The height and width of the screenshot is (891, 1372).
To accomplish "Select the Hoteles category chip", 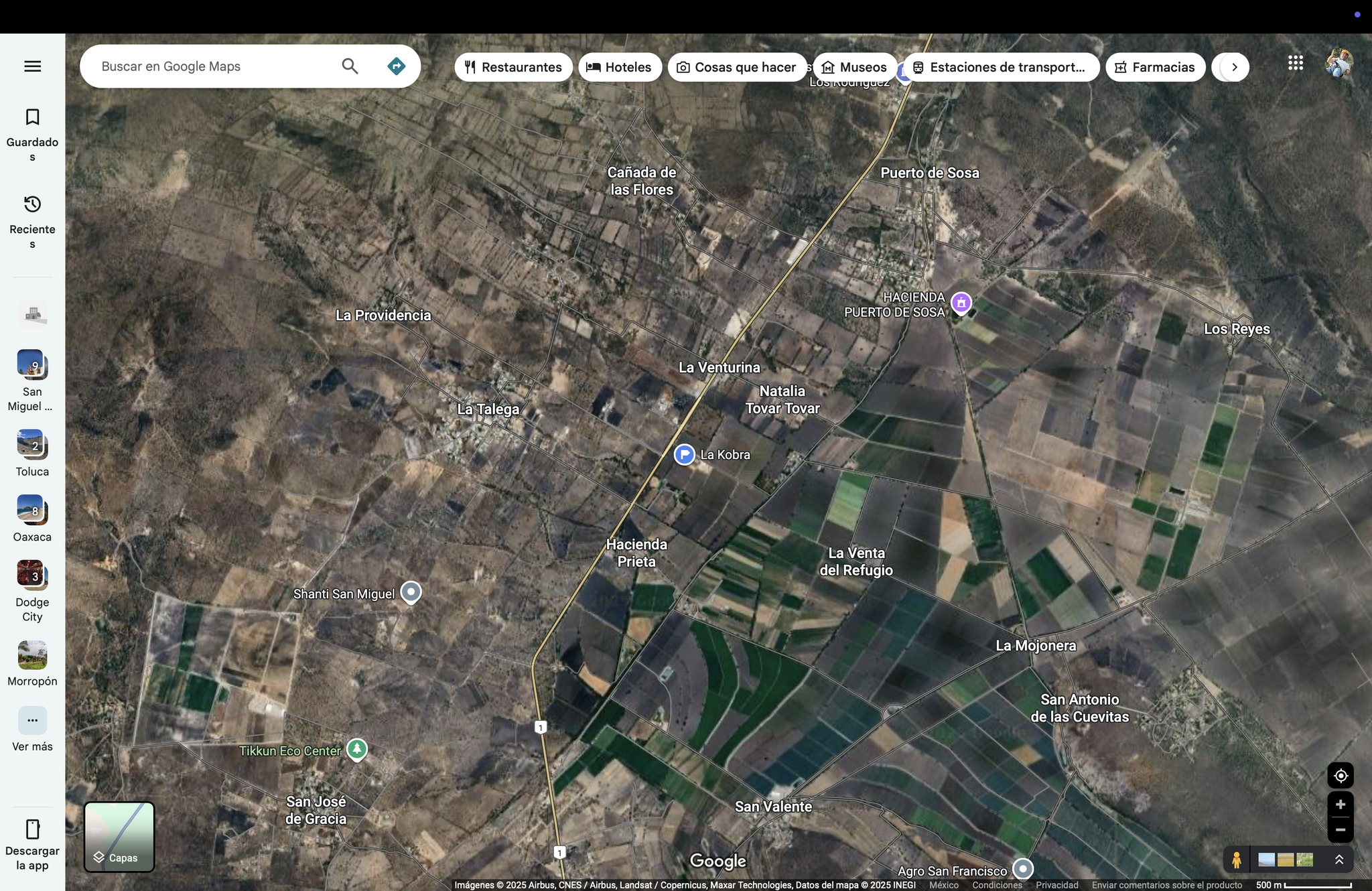I will pos(620,67).
